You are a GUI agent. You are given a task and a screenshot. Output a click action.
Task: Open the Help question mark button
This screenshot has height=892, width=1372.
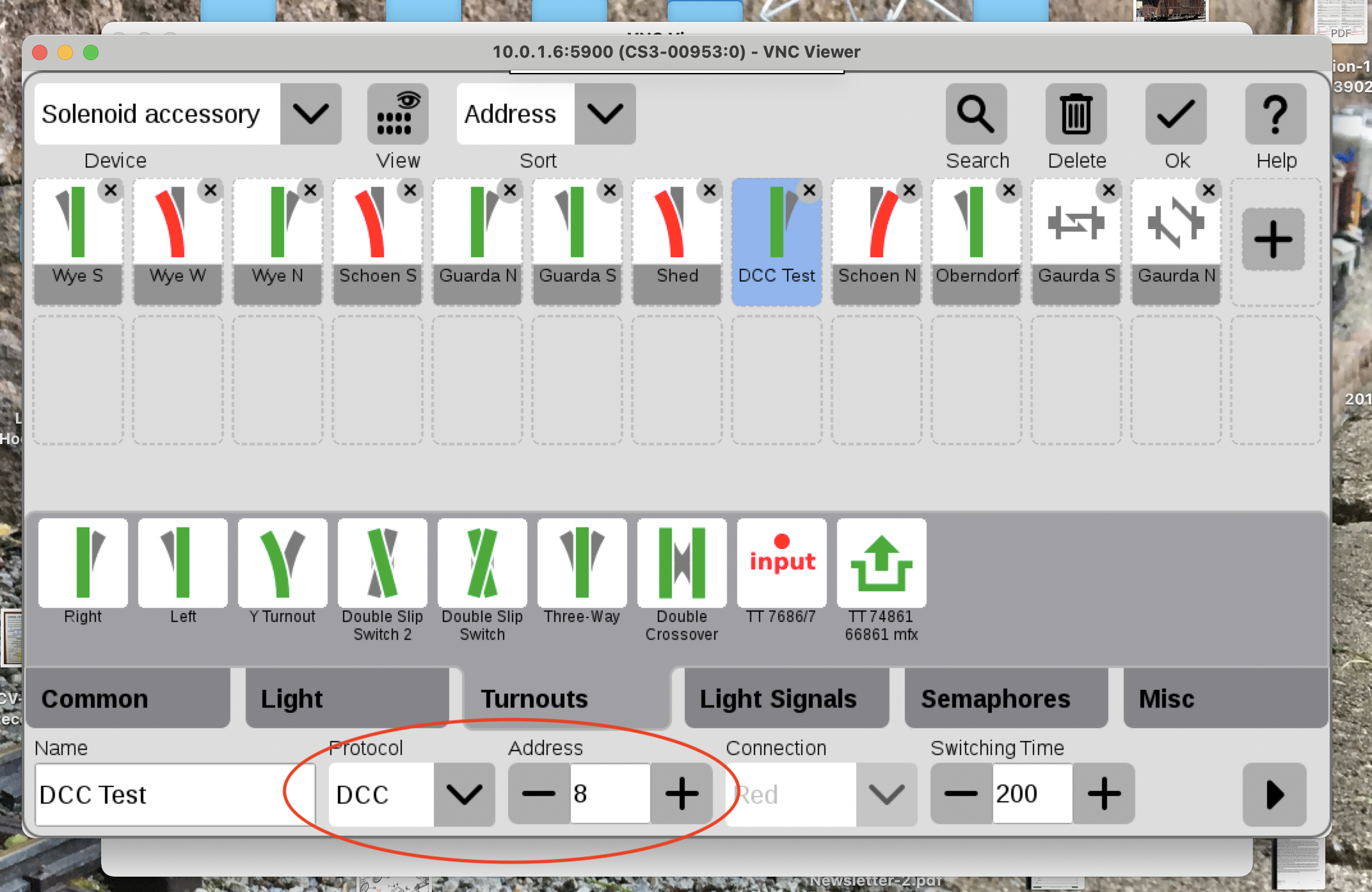(x=1276, y=114)
